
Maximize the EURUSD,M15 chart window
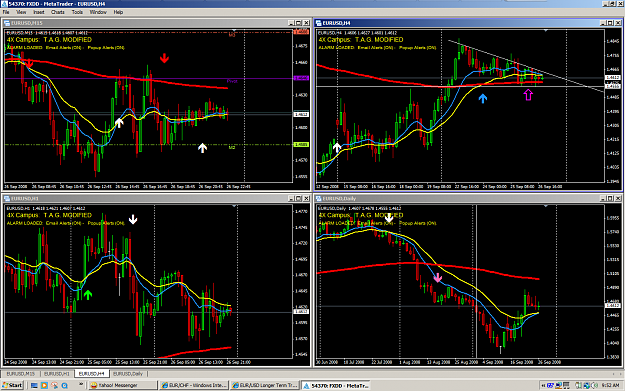(298, 23)
